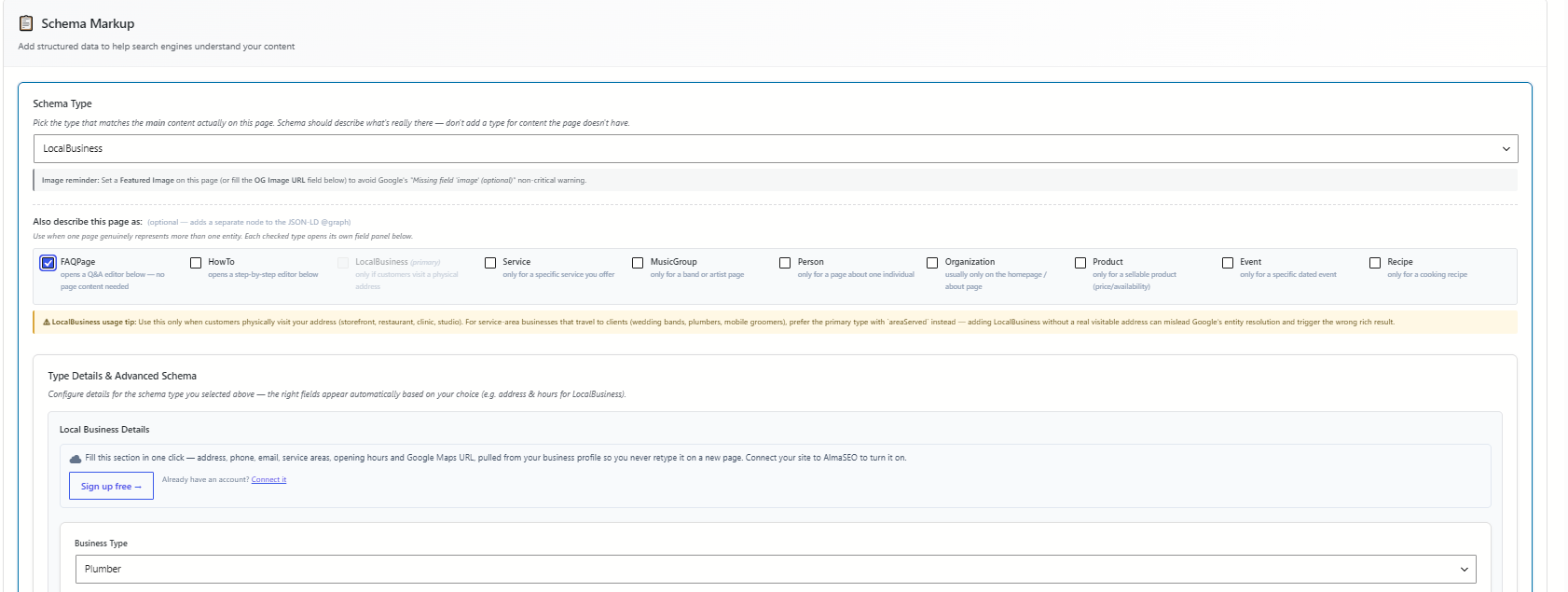Click the Sign up free button
This screenshot has height=592, width=1568.
tap(111, 486)
